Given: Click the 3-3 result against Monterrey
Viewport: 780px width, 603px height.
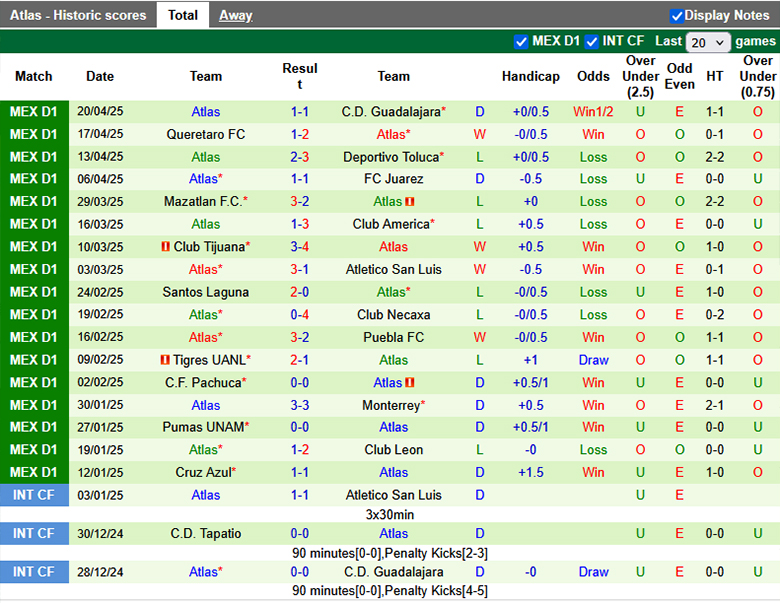Looking at the screenshot, I should (x=299, y=405).
